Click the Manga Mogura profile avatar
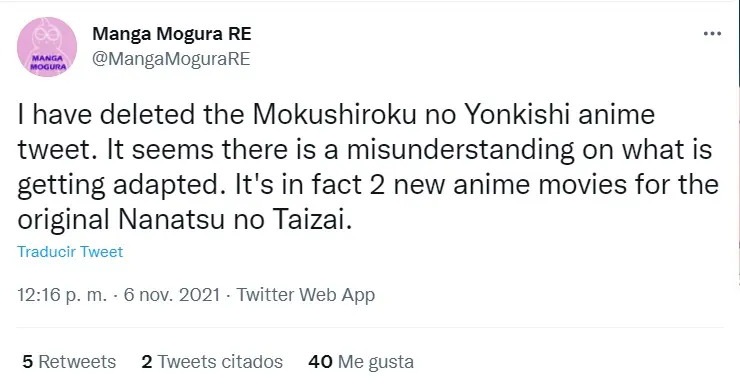 coord(47,47)
